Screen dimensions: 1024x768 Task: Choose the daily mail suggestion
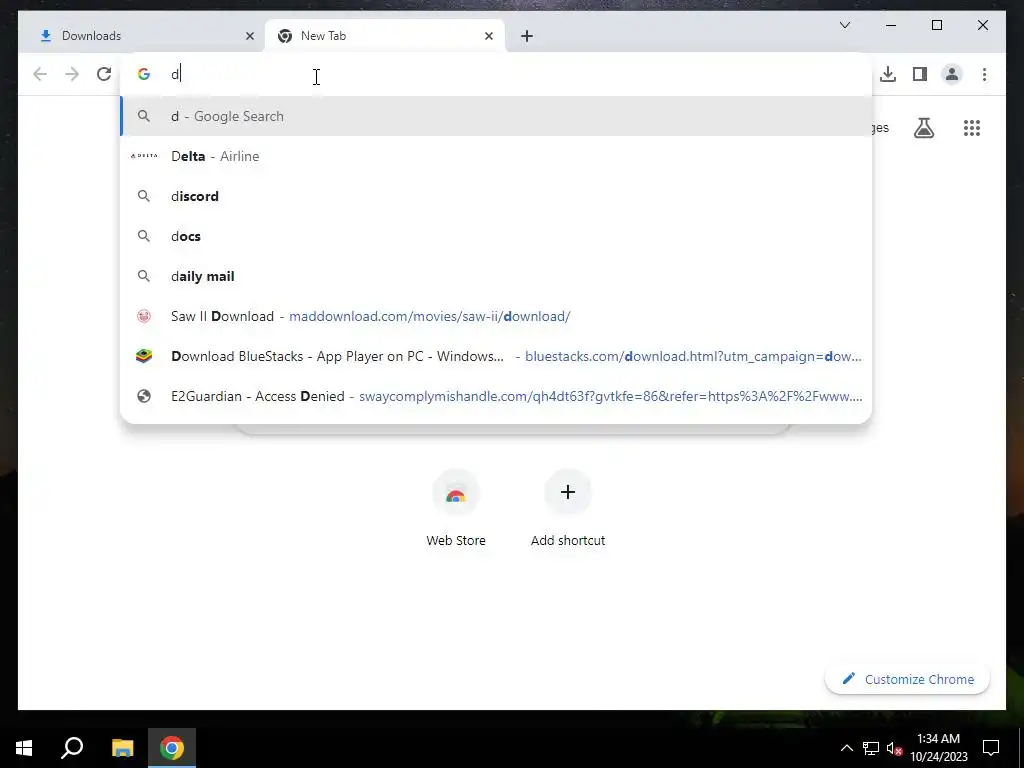click(x=496, y=276)
